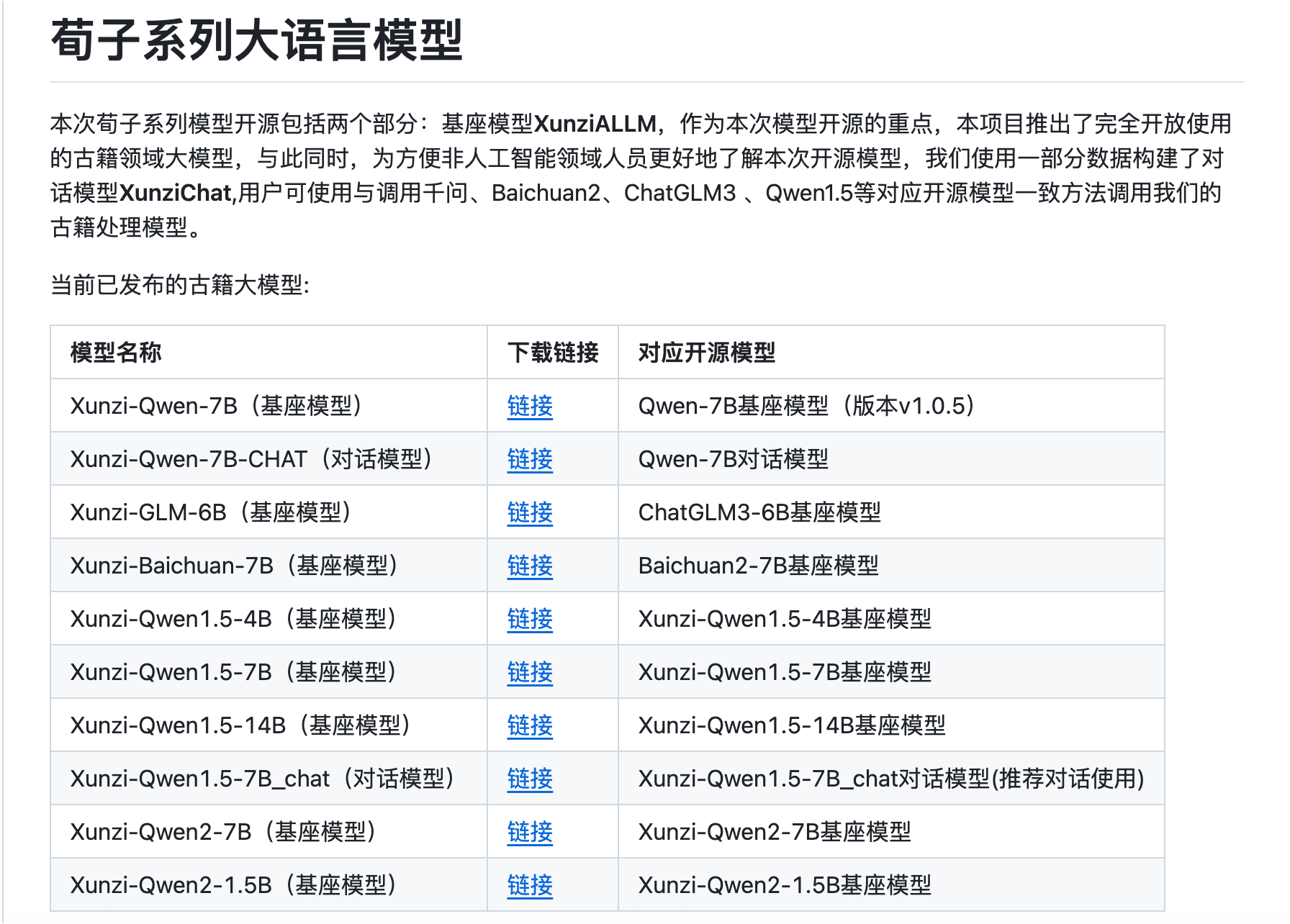Viewport: 1290px width, 924px height.
Task: Click the bold XunziALLM text in the paragraph
Action: pos(595,124)
